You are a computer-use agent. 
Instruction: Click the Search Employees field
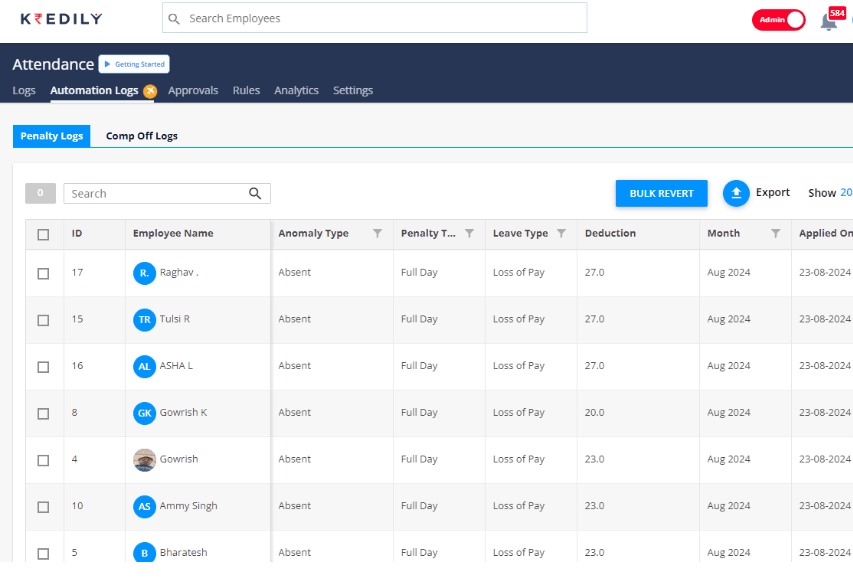tap(375, 18)
